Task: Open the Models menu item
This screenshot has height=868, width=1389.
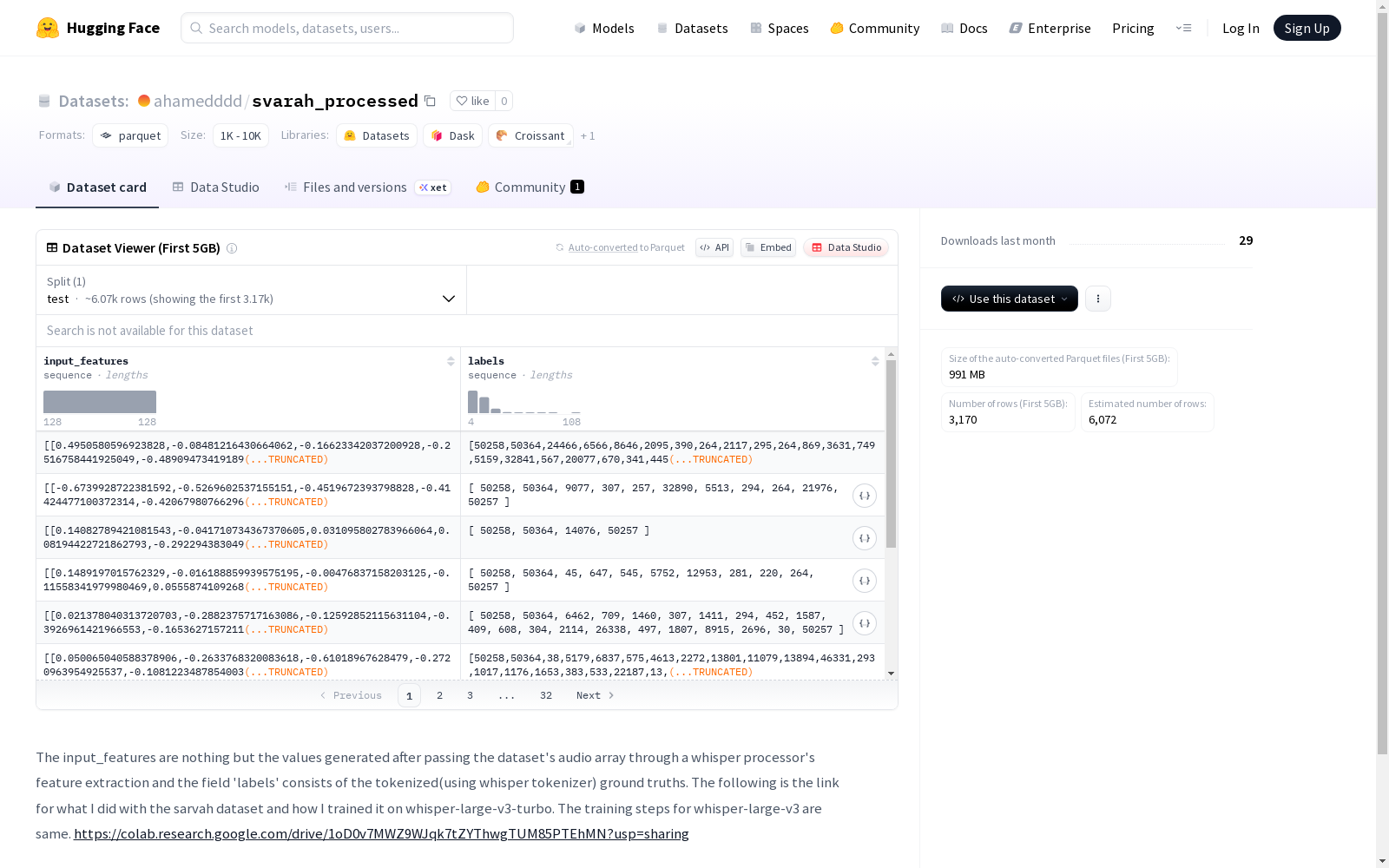Action: point(604,28)
